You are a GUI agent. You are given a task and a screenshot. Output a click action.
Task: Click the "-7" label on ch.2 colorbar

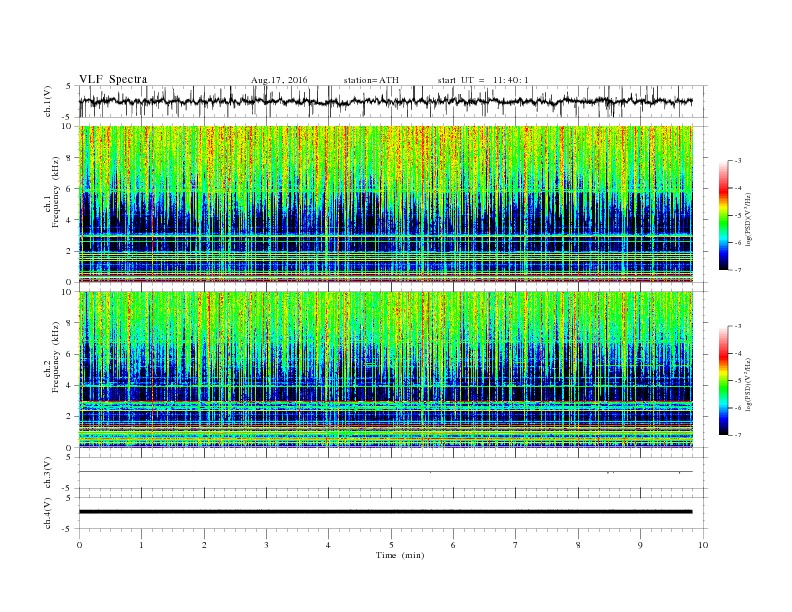(x=738, y=435)
